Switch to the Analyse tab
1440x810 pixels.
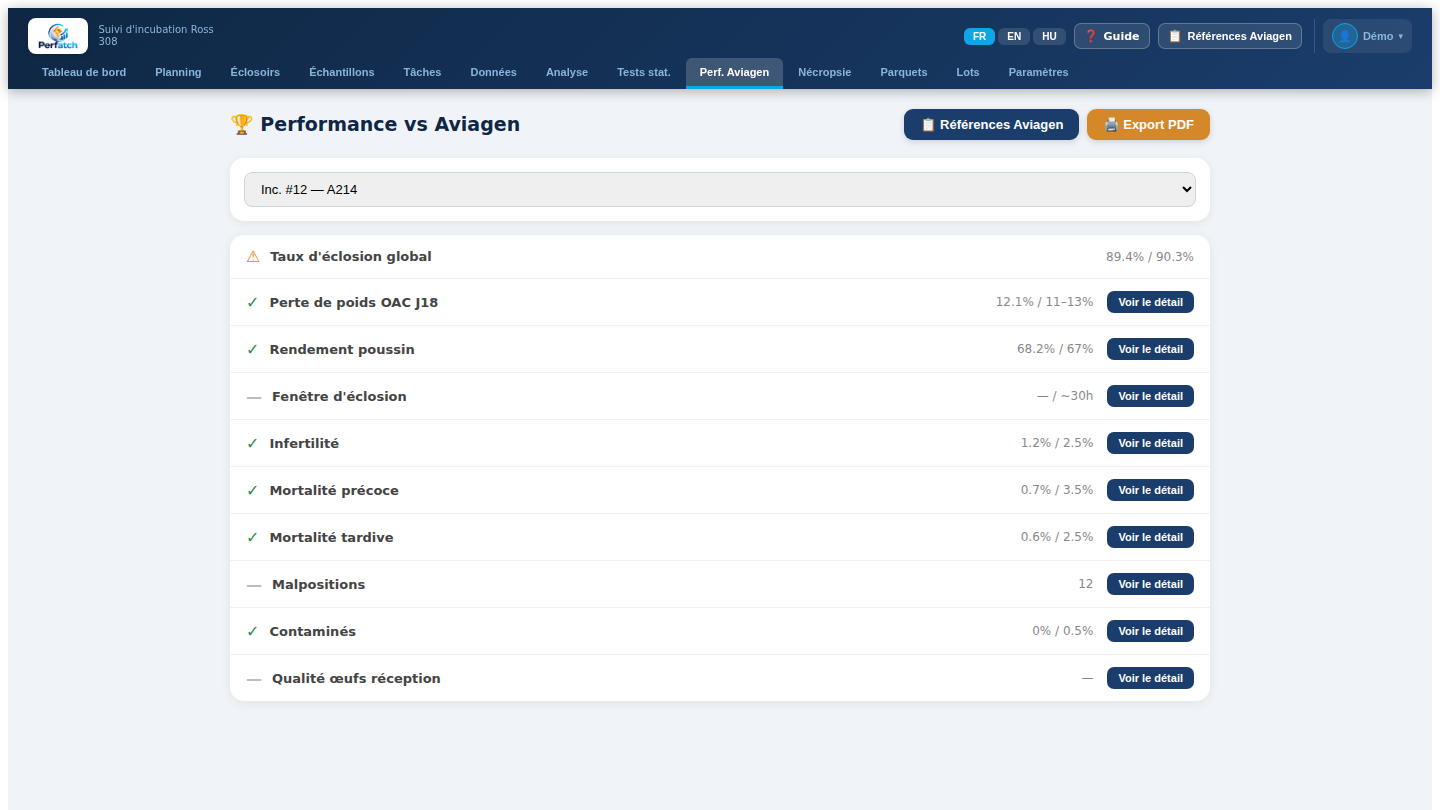(567, 72)
